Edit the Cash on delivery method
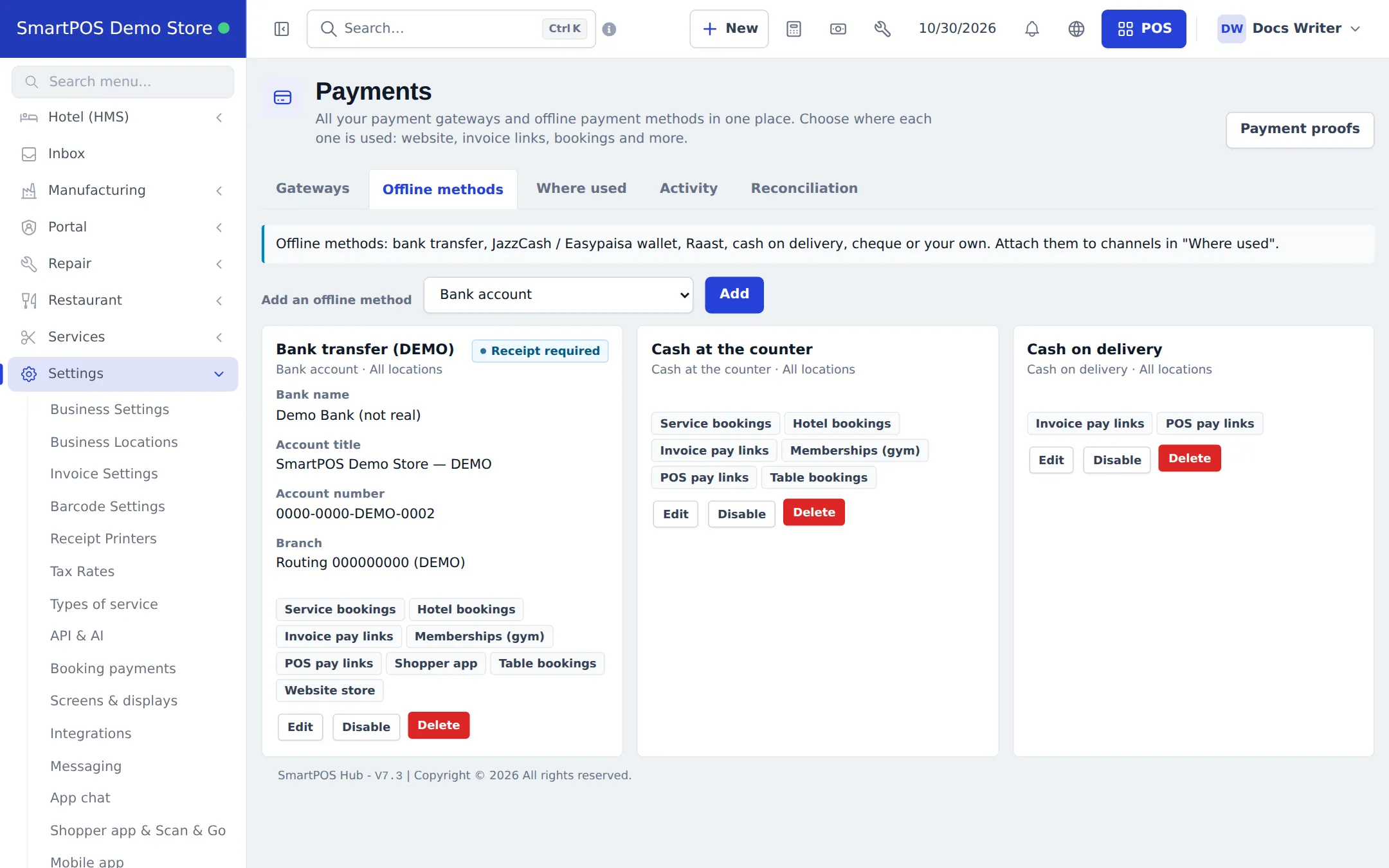 click(x=1051, y=460)
